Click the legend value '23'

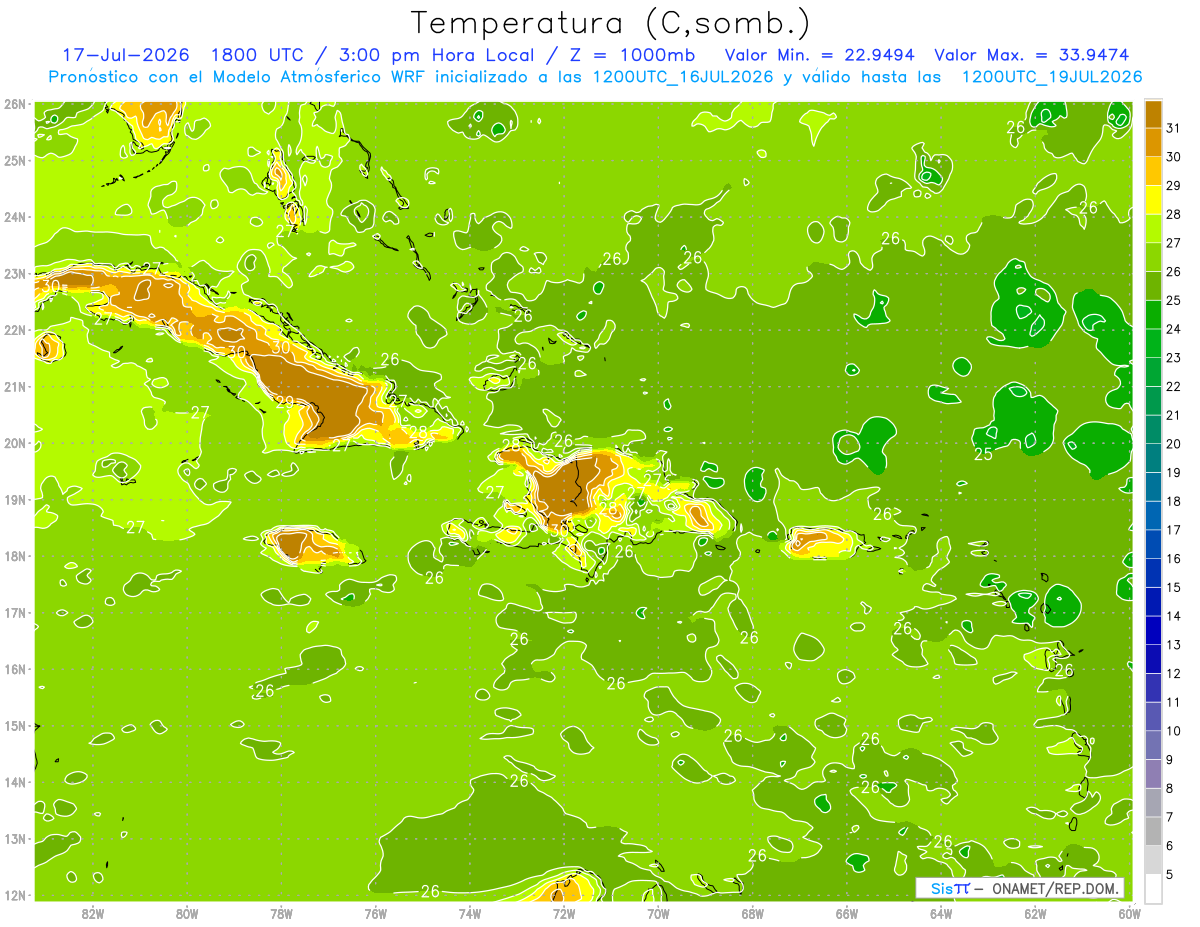pos(1173,358)
